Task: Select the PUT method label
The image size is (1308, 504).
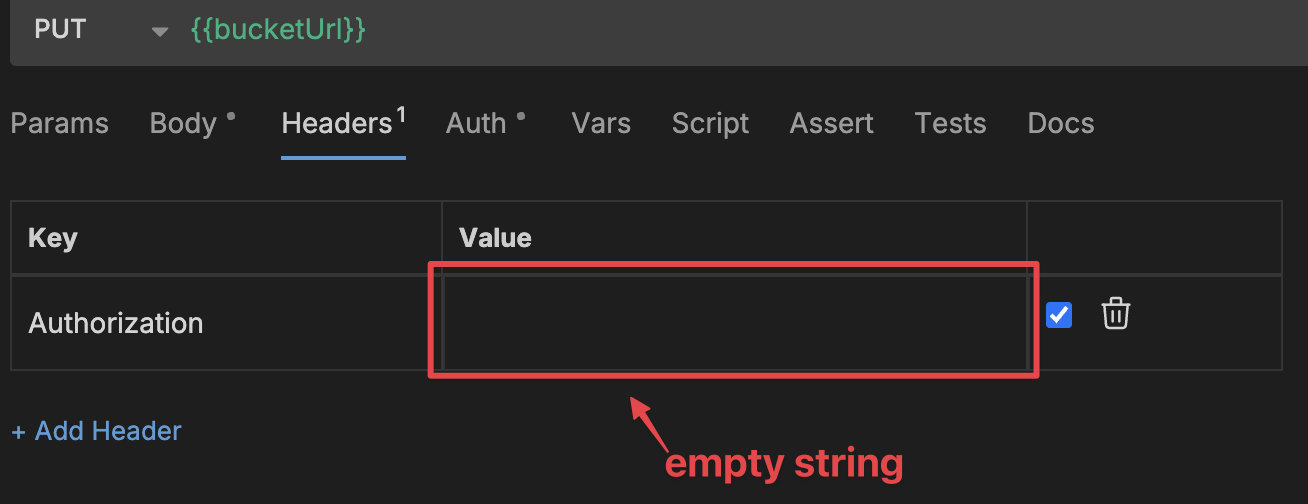Action: tap(60, 29)
